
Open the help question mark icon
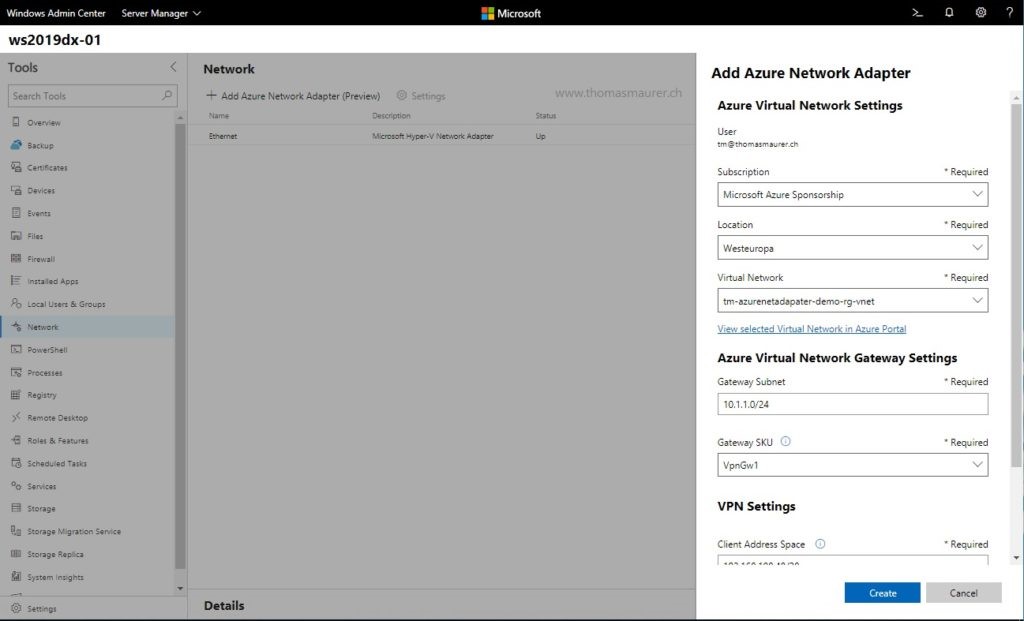point(1010,12)
